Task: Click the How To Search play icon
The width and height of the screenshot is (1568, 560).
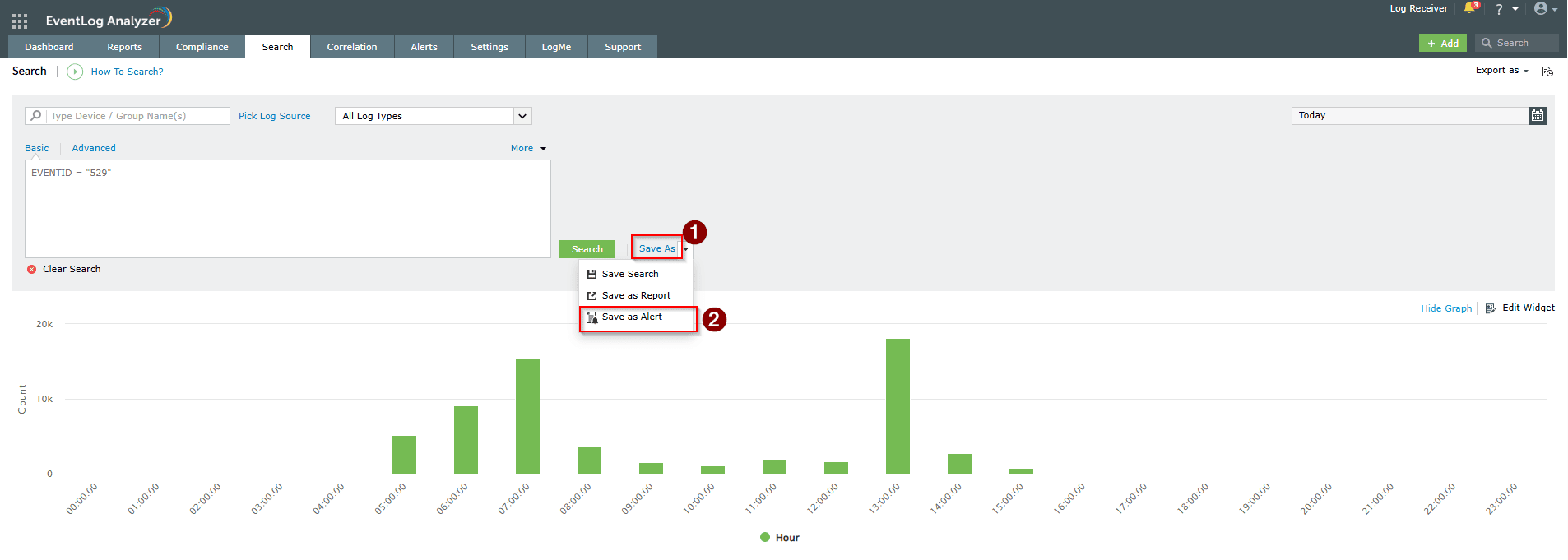Action: click(x=75, y=72)
